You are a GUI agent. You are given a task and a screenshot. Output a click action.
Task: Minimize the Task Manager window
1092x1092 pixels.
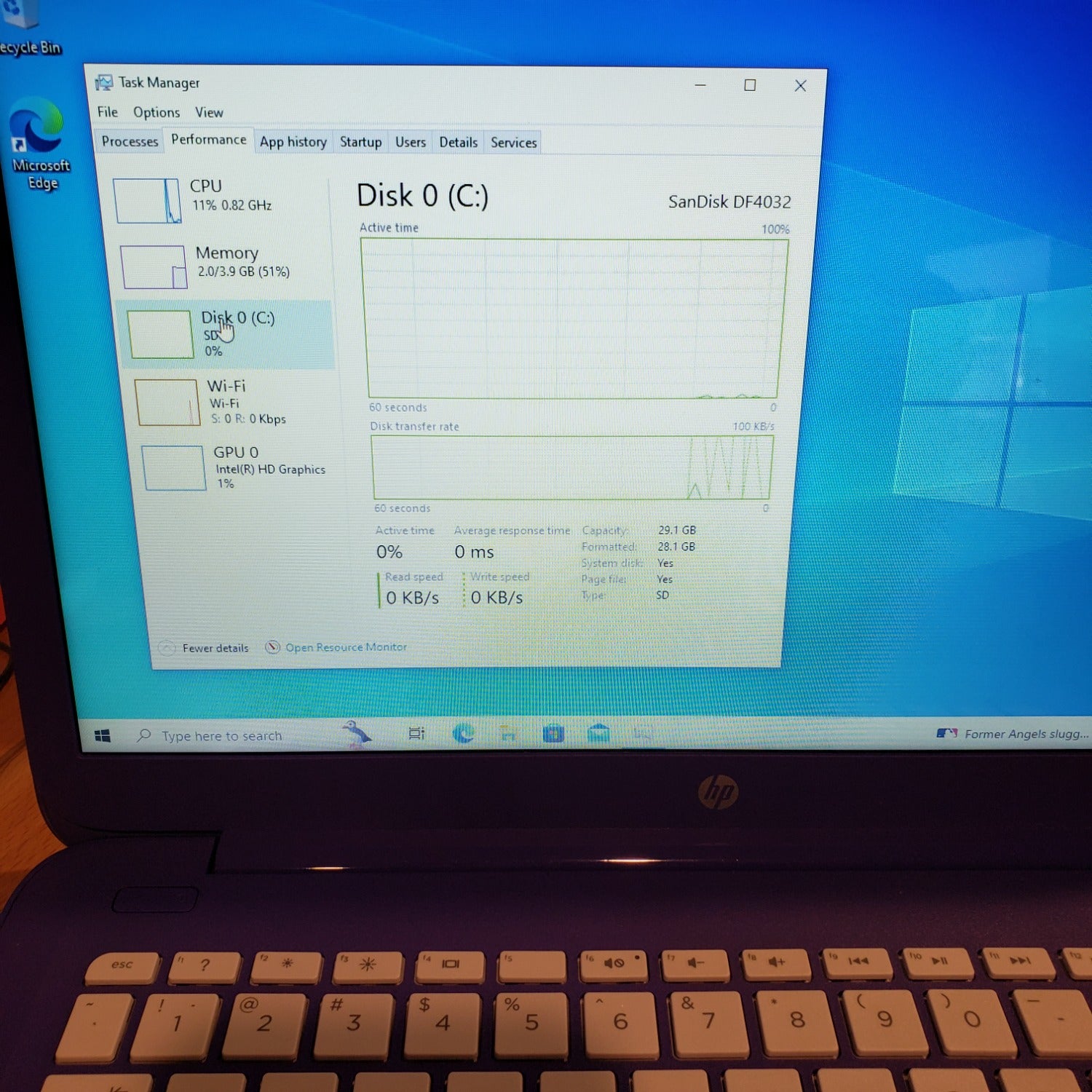pos(700,85)
